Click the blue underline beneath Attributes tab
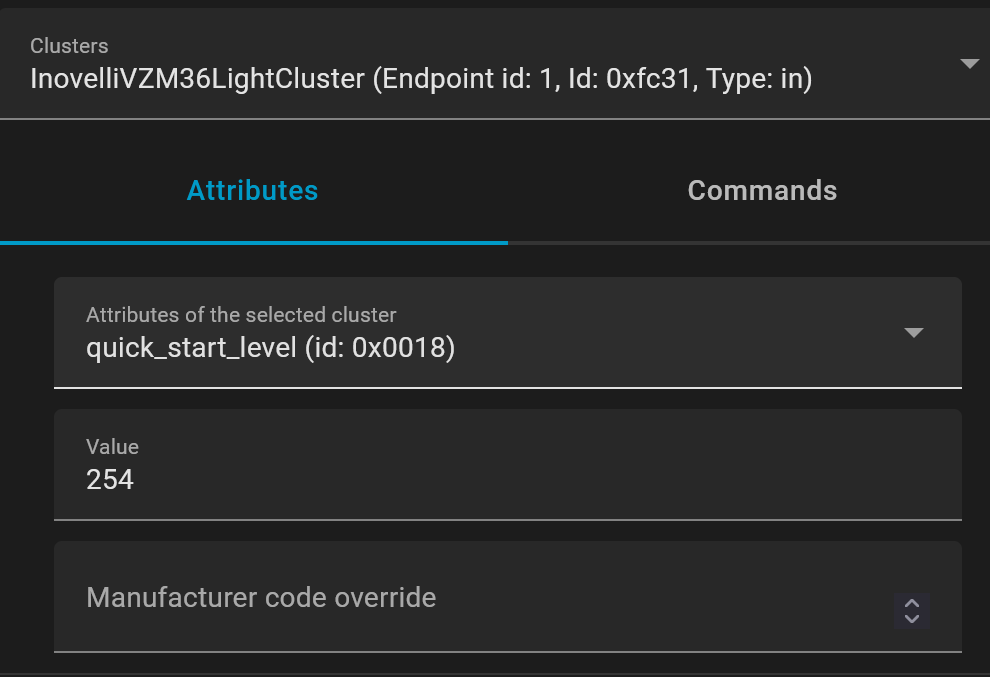Viewport: 990px width, 677px height. 253,242
